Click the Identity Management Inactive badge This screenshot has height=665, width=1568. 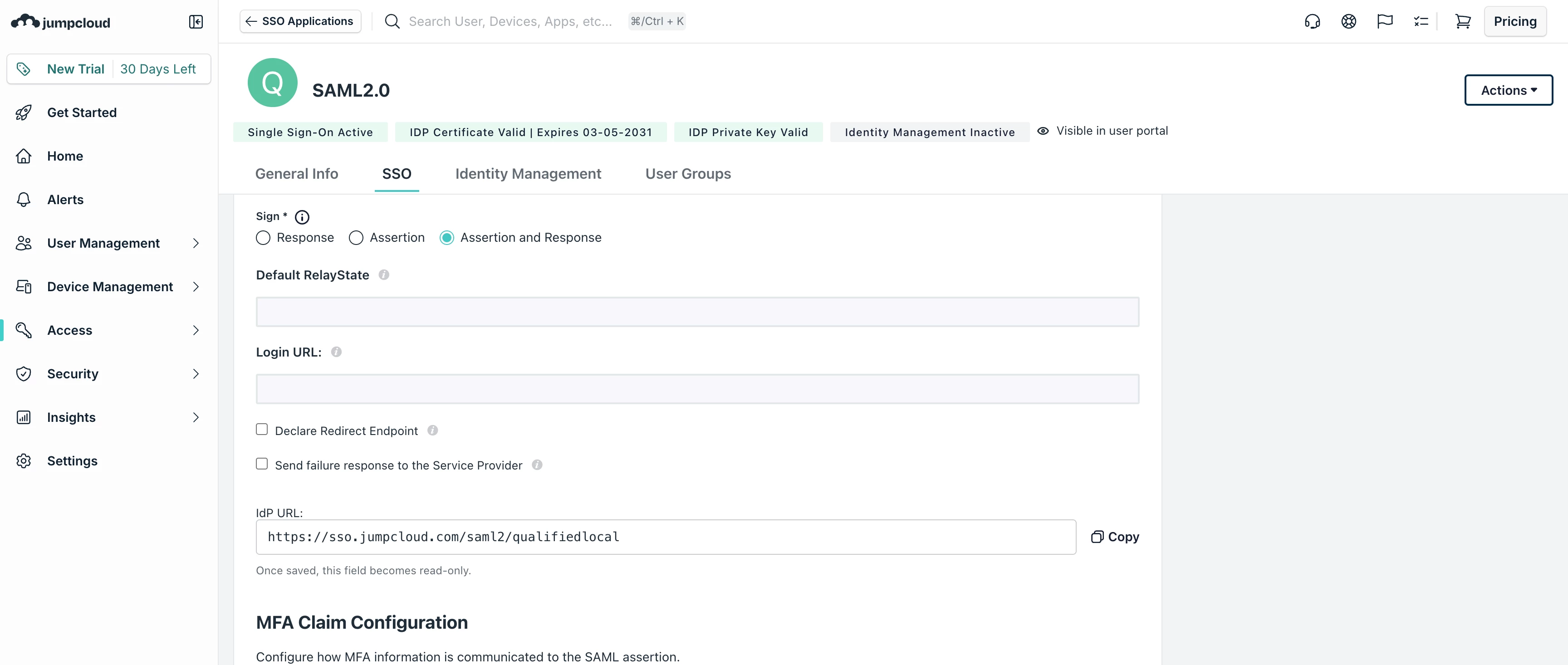930,132
